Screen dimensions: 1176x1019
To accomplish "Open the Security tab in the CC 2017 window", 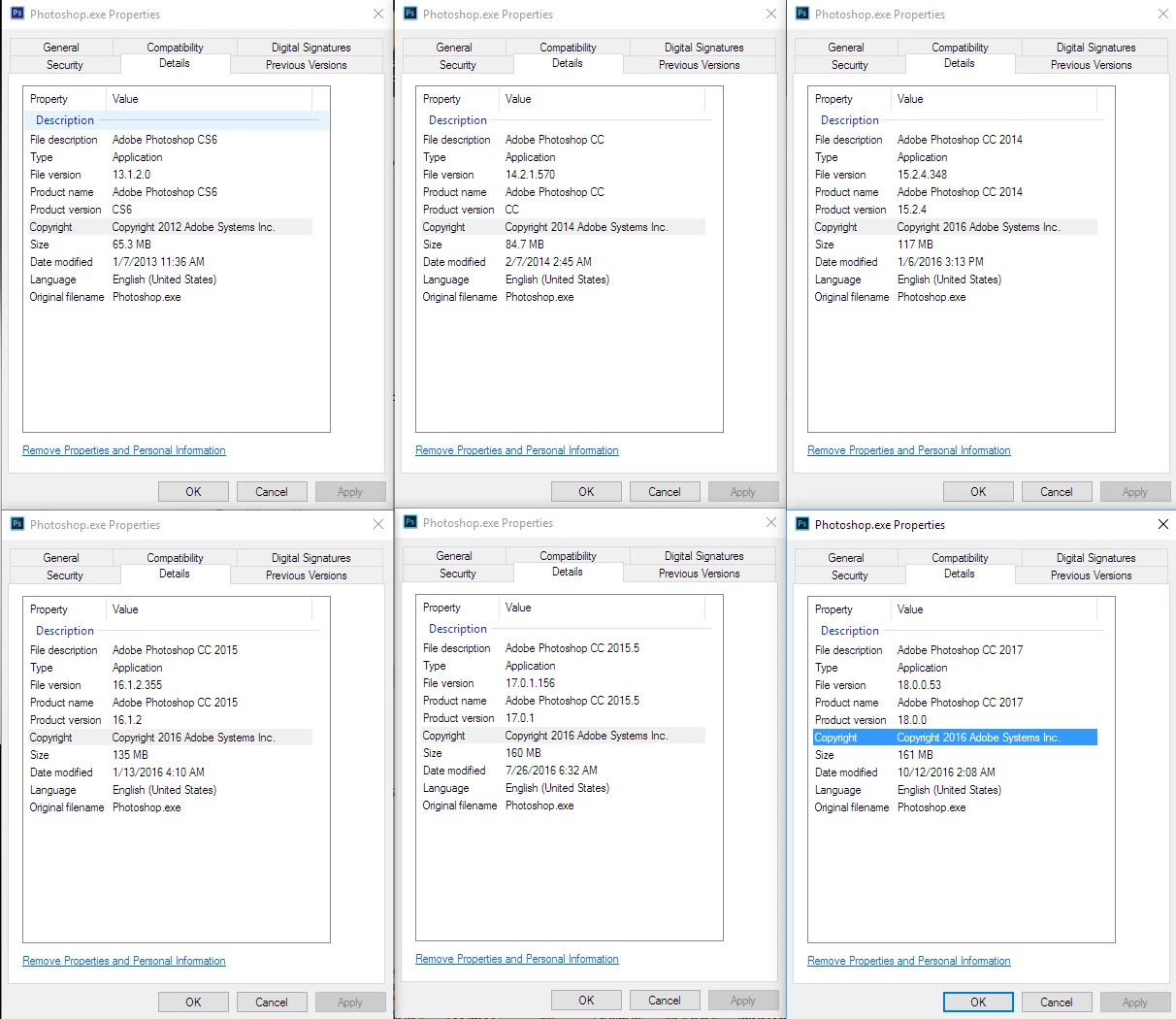I will 850,575.
